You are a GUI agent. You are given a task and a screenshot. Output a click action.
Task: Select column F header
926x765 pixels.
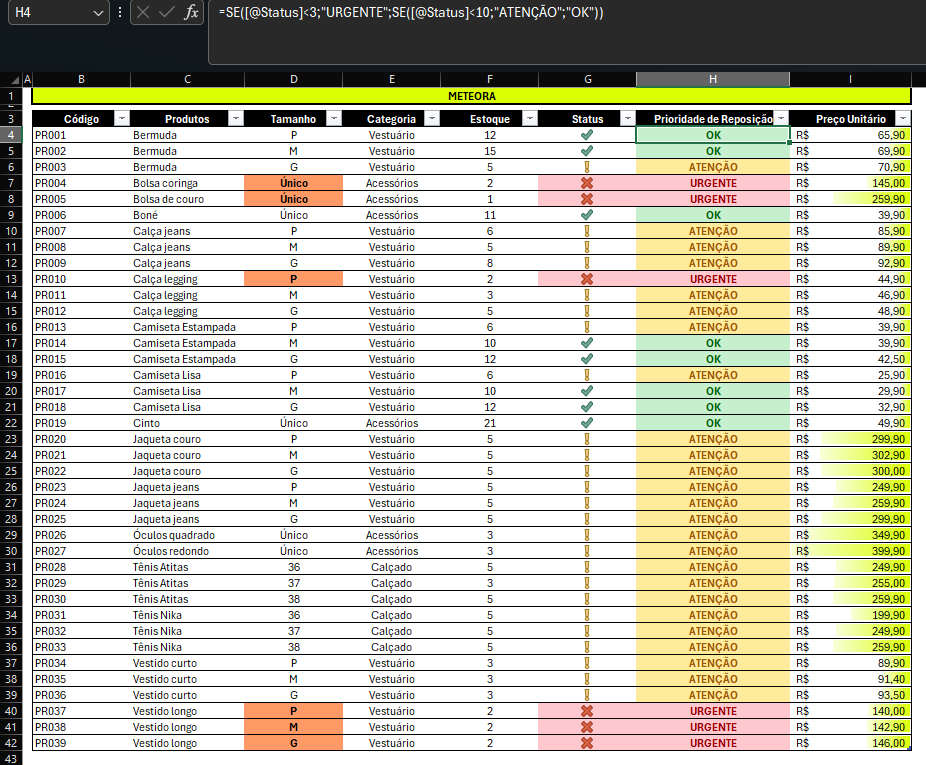(x=490, y=79)
